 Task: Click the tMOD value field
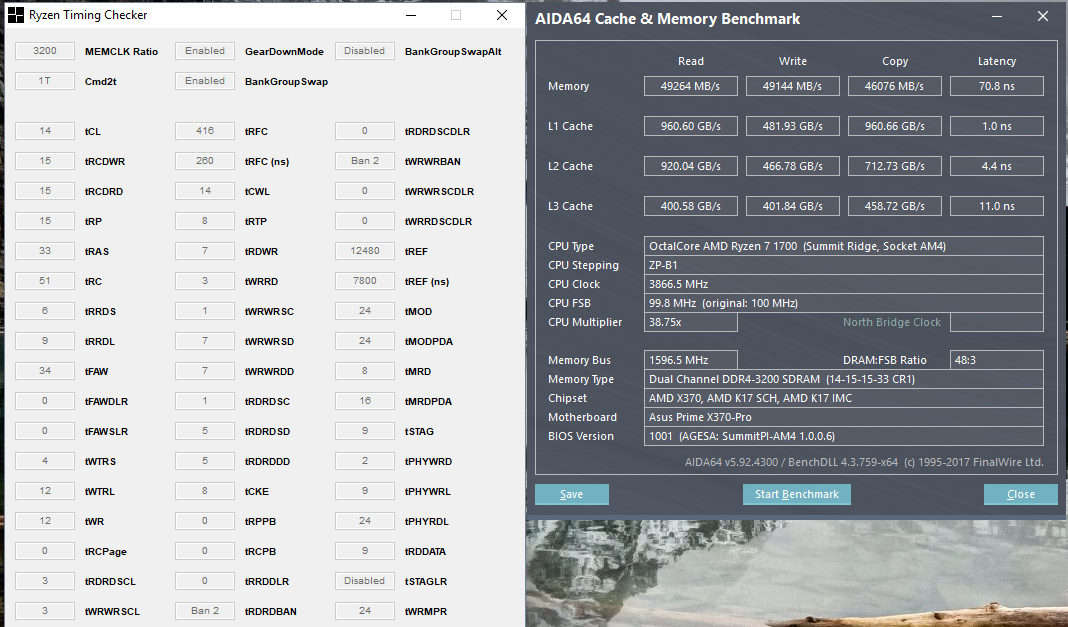click(x=364, y=310)
